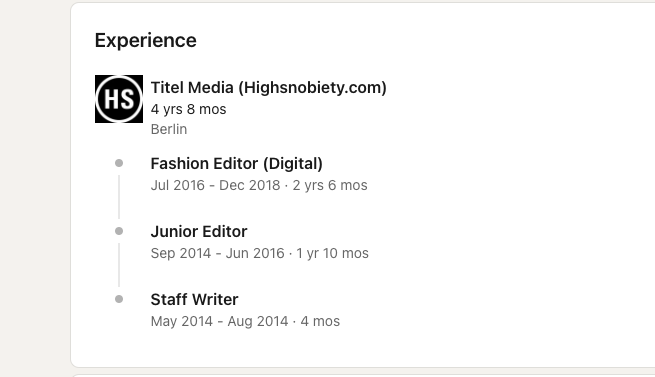The height and width of the screenshot is (377, 655).
Task: Select the connector line between Fashion and Junior Editor
Action: click(119, 197)
